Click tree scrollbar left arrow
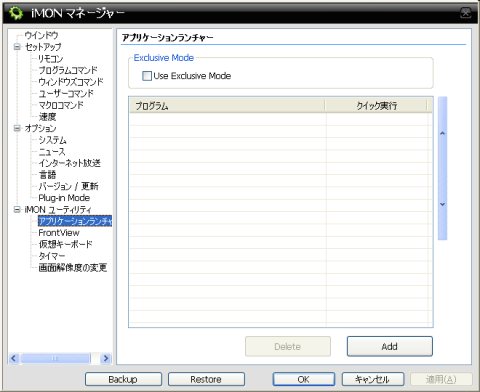This screenshot has height=392, width=480. [14, 358]
